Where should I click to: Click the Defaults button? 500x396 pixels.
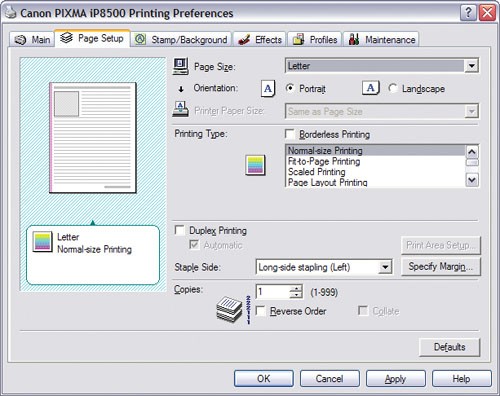449,347
